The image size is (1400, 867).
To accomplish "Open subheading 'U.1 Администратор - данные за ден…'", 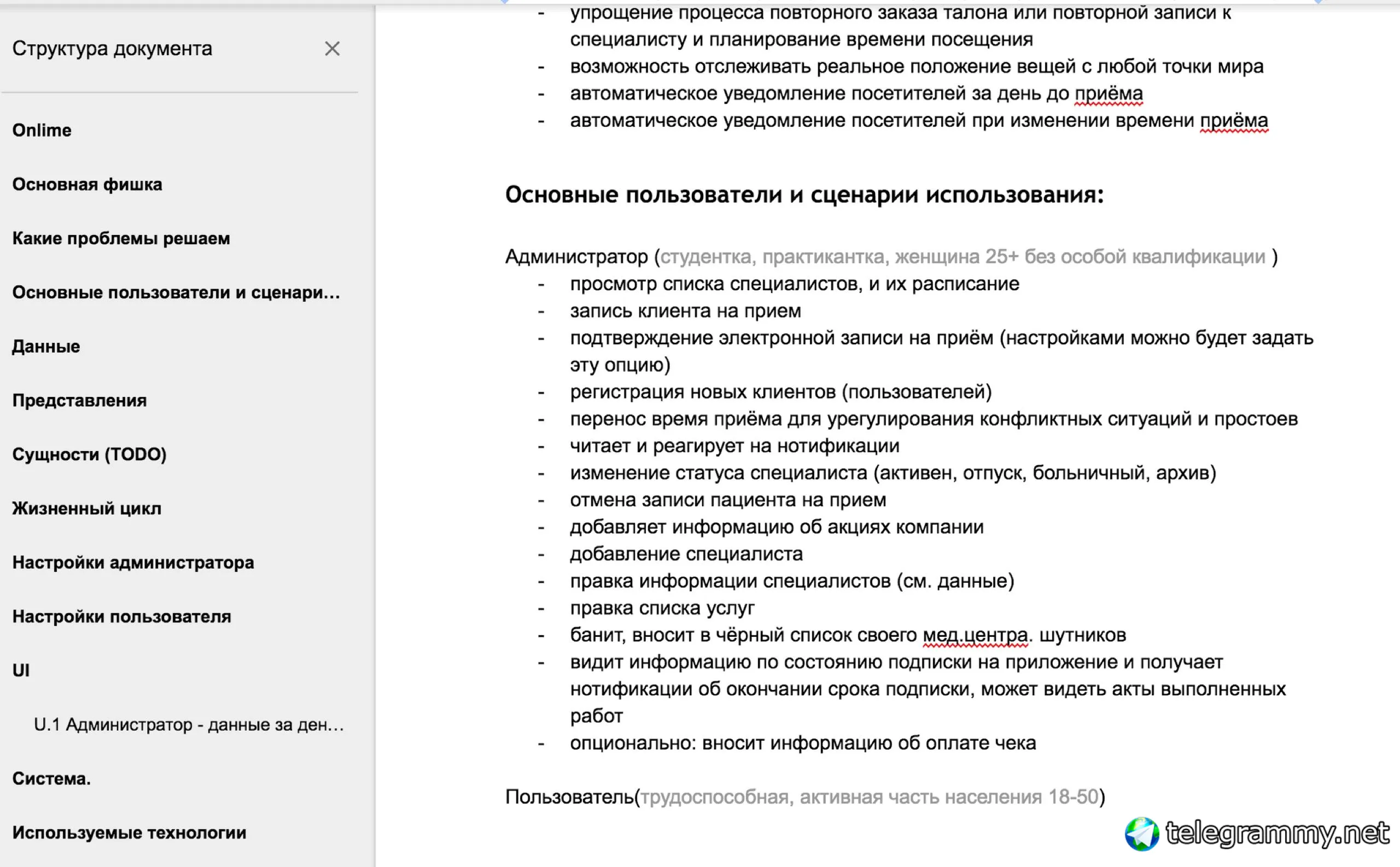I will (189, 725).
